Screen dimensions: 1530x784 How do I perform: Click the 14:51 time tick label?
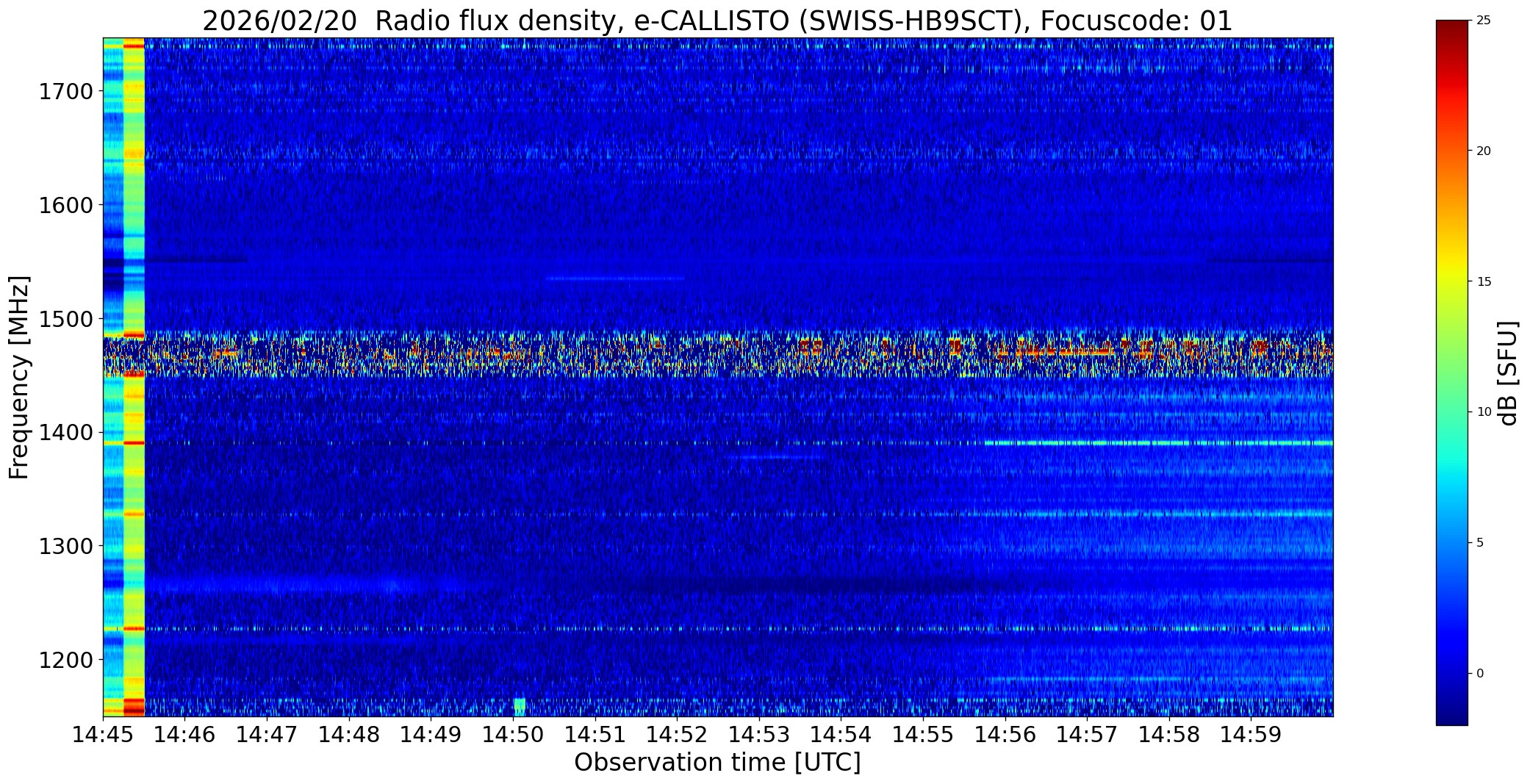coord(595,734)
